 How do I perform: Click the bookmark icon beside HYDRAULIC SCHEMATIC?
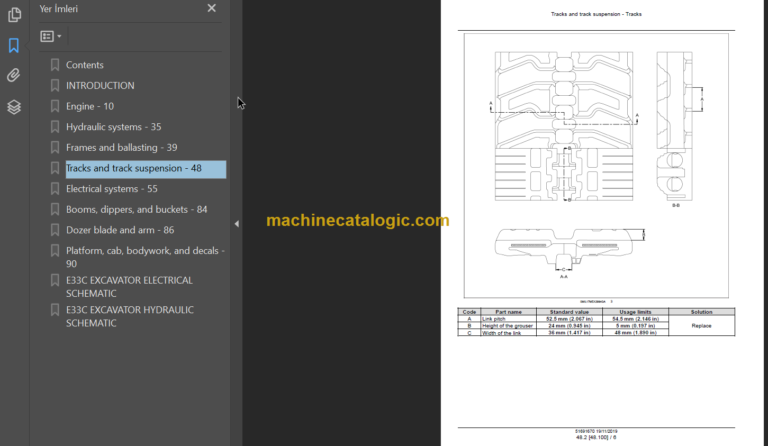tap(55, 309)
